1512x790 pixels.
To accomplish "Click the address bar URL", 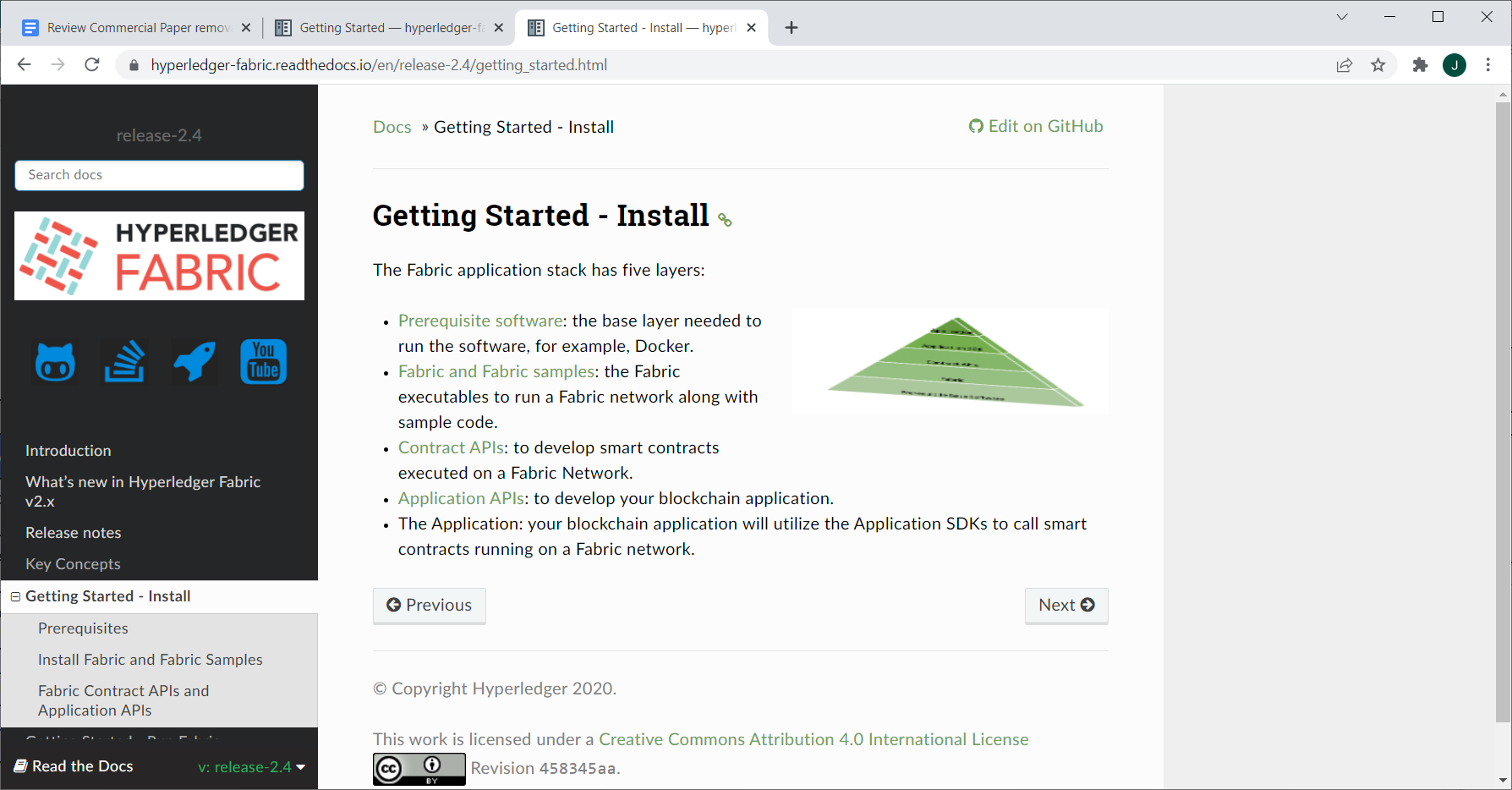I will tap(379, 65).
